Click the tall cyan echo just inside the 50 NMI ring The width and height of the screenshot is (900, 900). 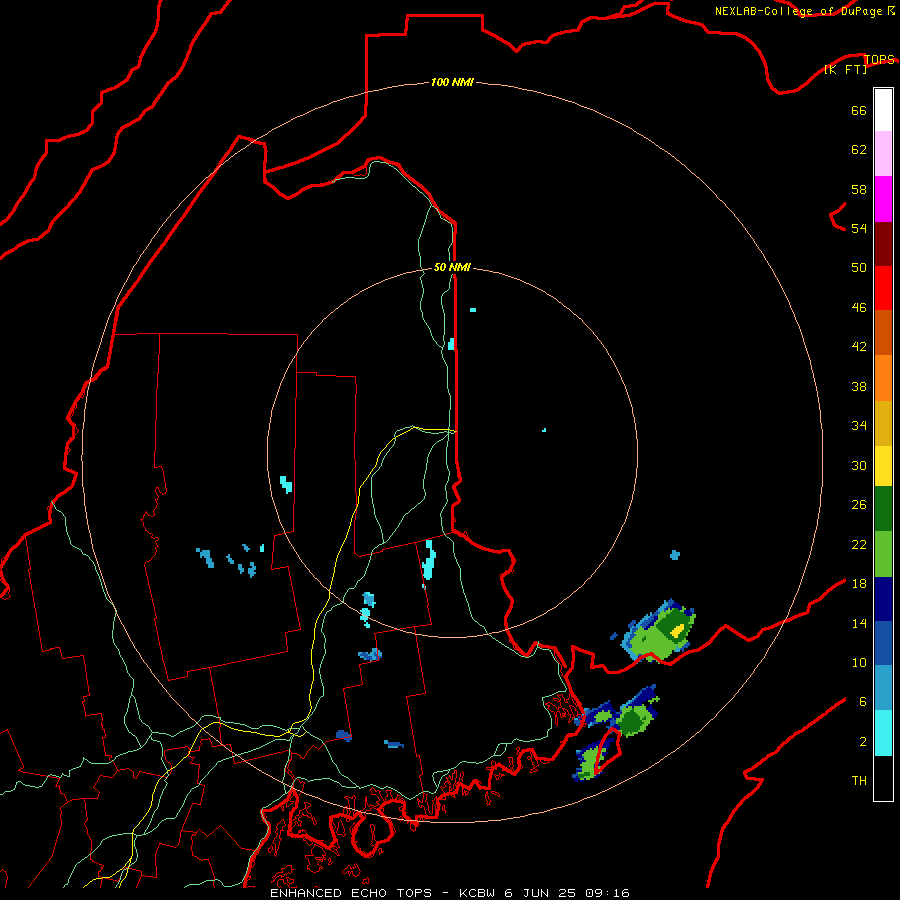tap(429, 560)
